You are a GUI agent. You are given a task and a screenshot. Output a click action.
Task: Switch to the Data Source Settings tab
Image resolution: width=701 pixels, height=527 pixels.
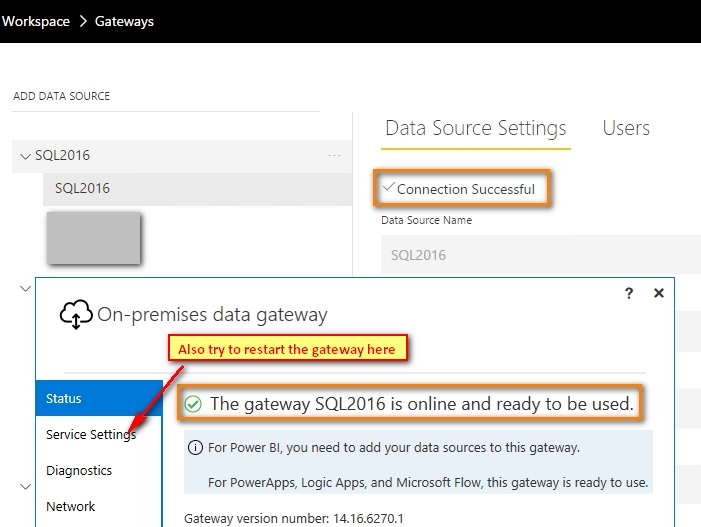coord(476,128)
